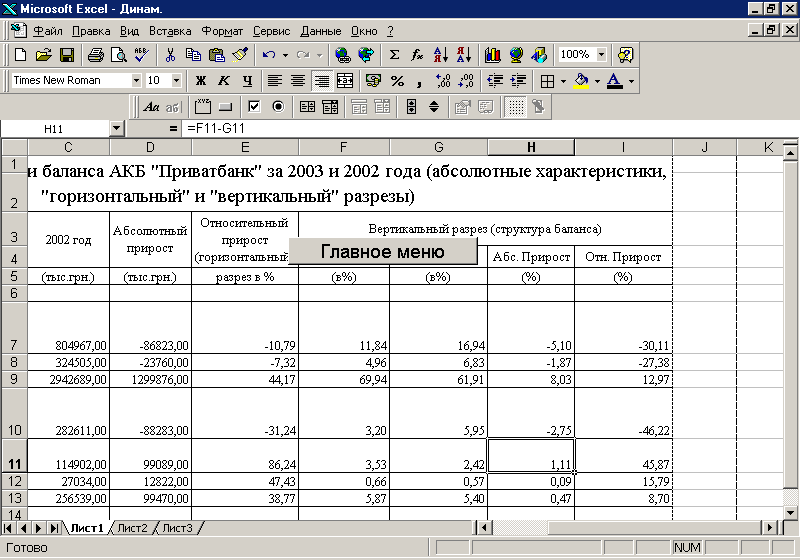Open the Вставка menu
Viewport: 800px width, 560px height.
tap(170, 31)
